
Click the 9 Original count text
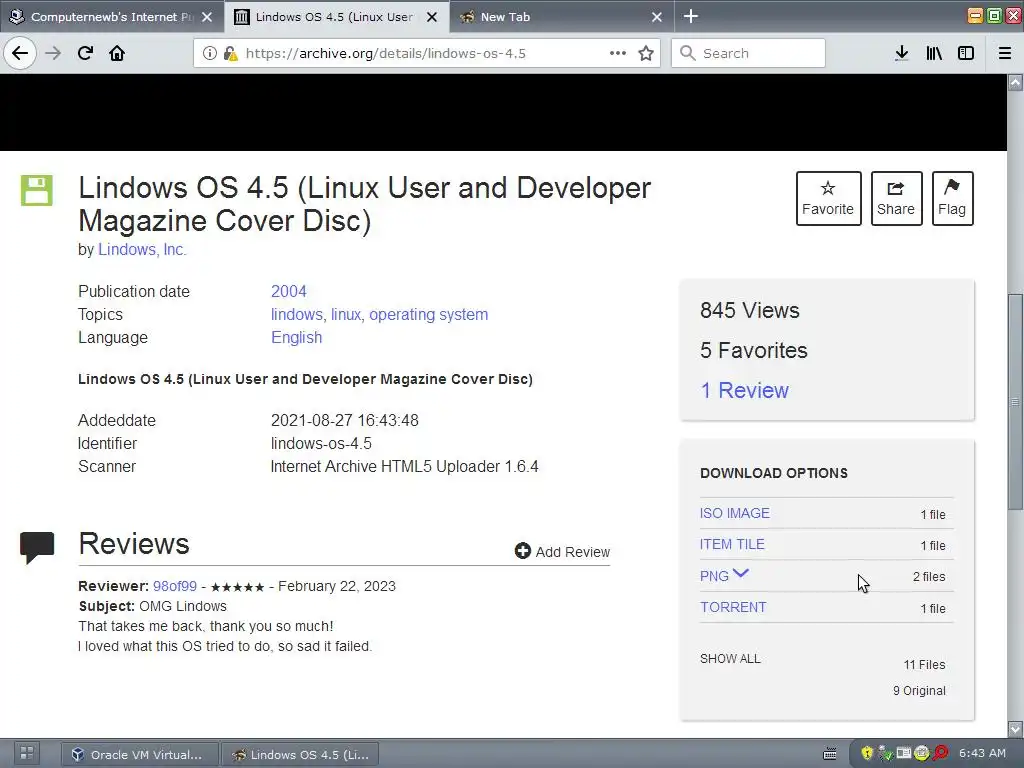point(919,690)
